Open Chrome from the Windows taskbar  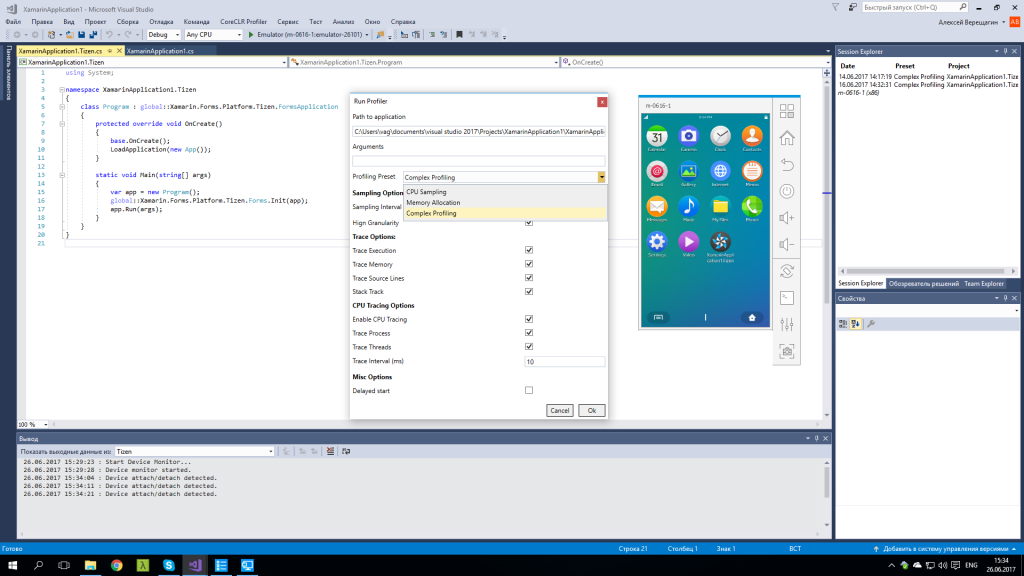(x=116, y=566)
